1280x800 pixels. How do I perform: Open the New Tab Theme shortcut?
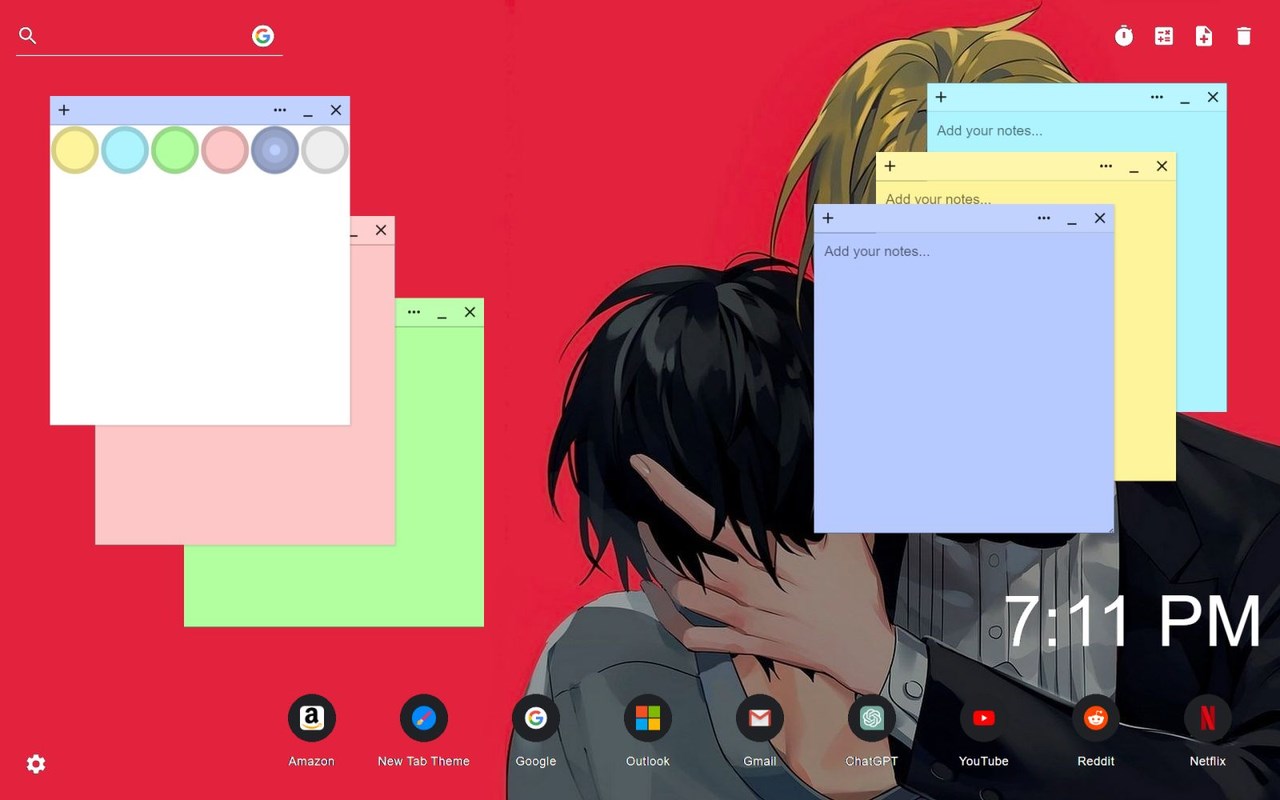(x=424, y=718)
